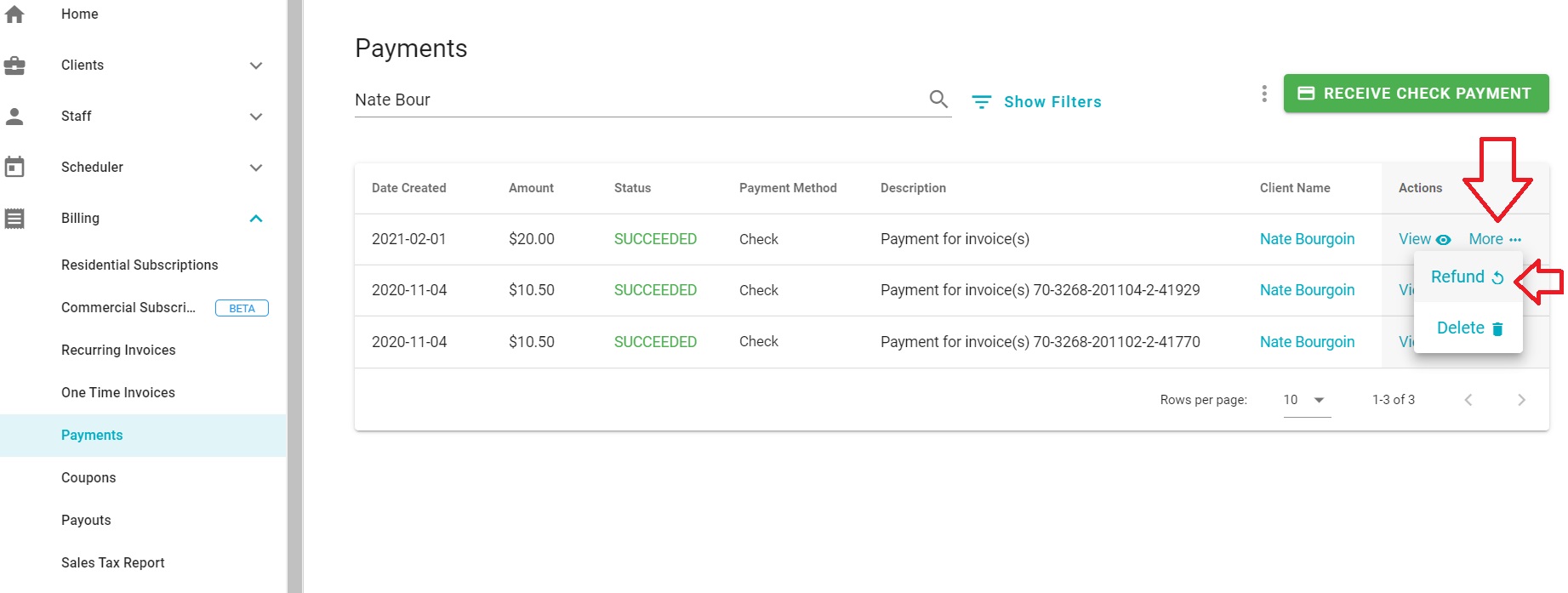Image resolution: width=1568 pixels, height=593 pixels.
Task: Click the payments search input field
Action: (638, 100)
